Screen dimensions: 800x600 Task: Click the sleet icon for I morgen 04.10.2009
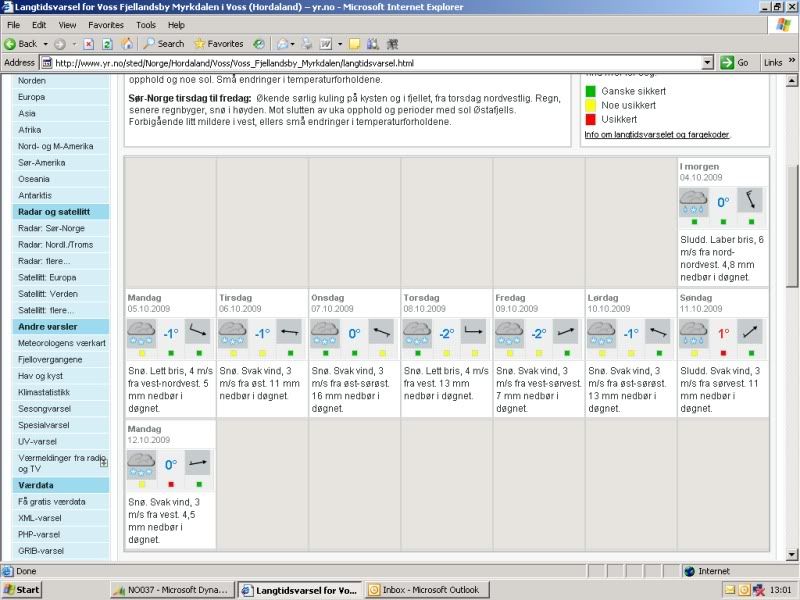[693, 202]
